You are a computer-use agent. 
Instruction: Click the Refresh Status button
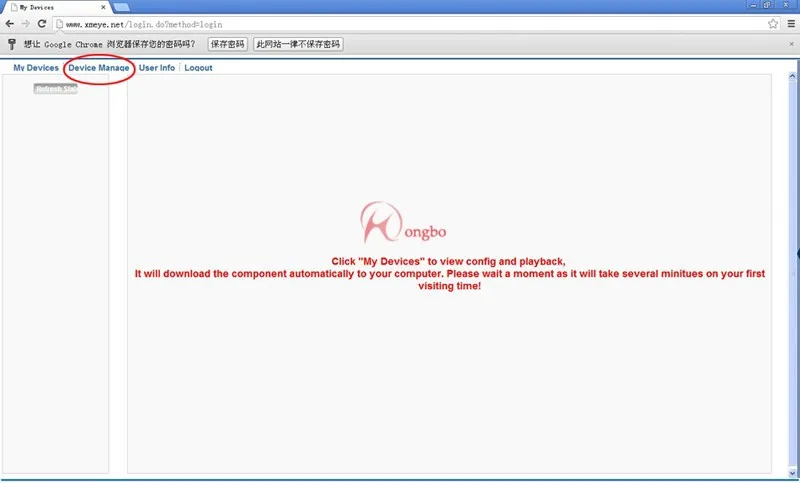point(56,89)
